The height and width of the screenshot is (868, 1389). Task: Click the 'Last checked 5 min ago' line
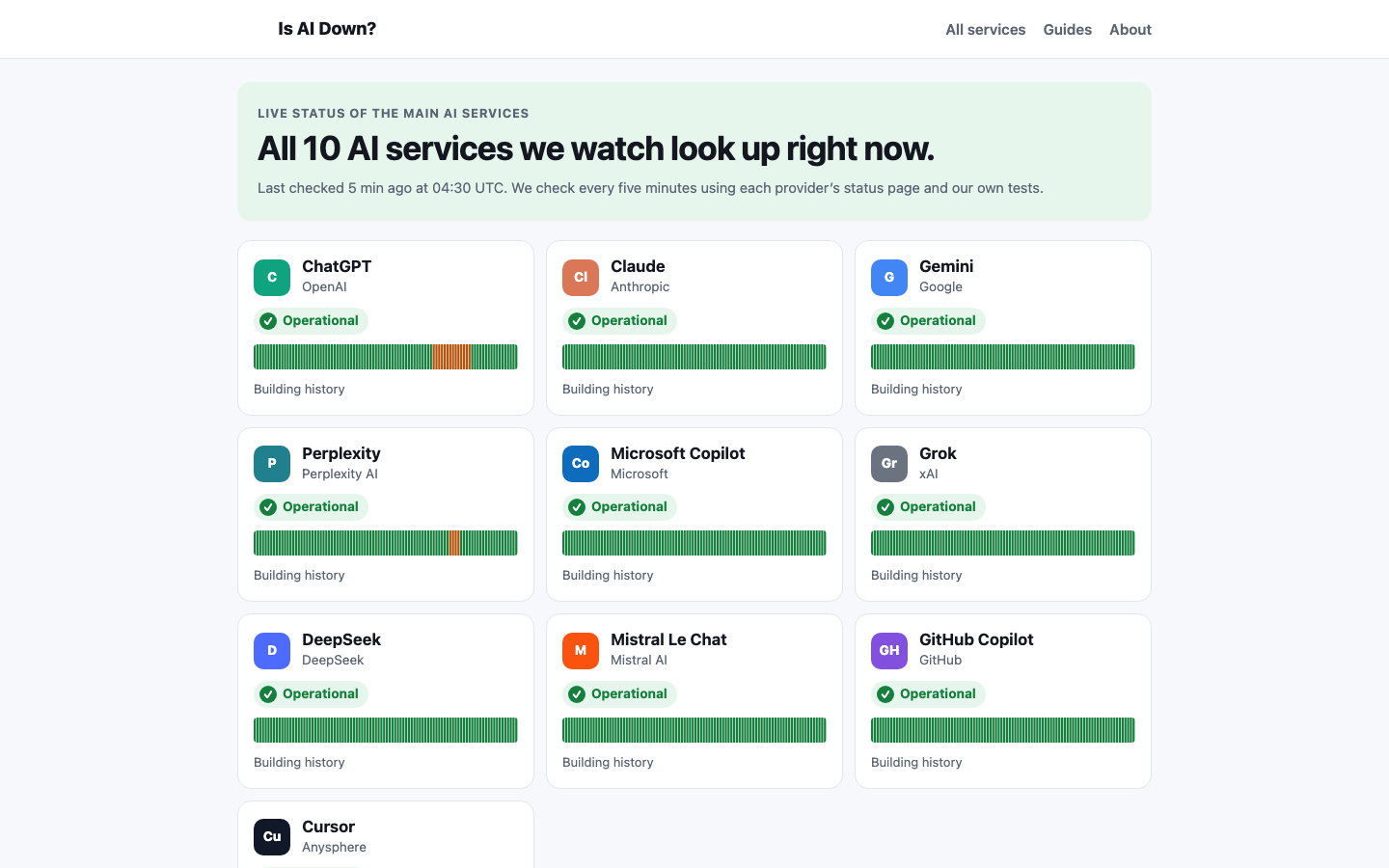(x=650, y=188)
